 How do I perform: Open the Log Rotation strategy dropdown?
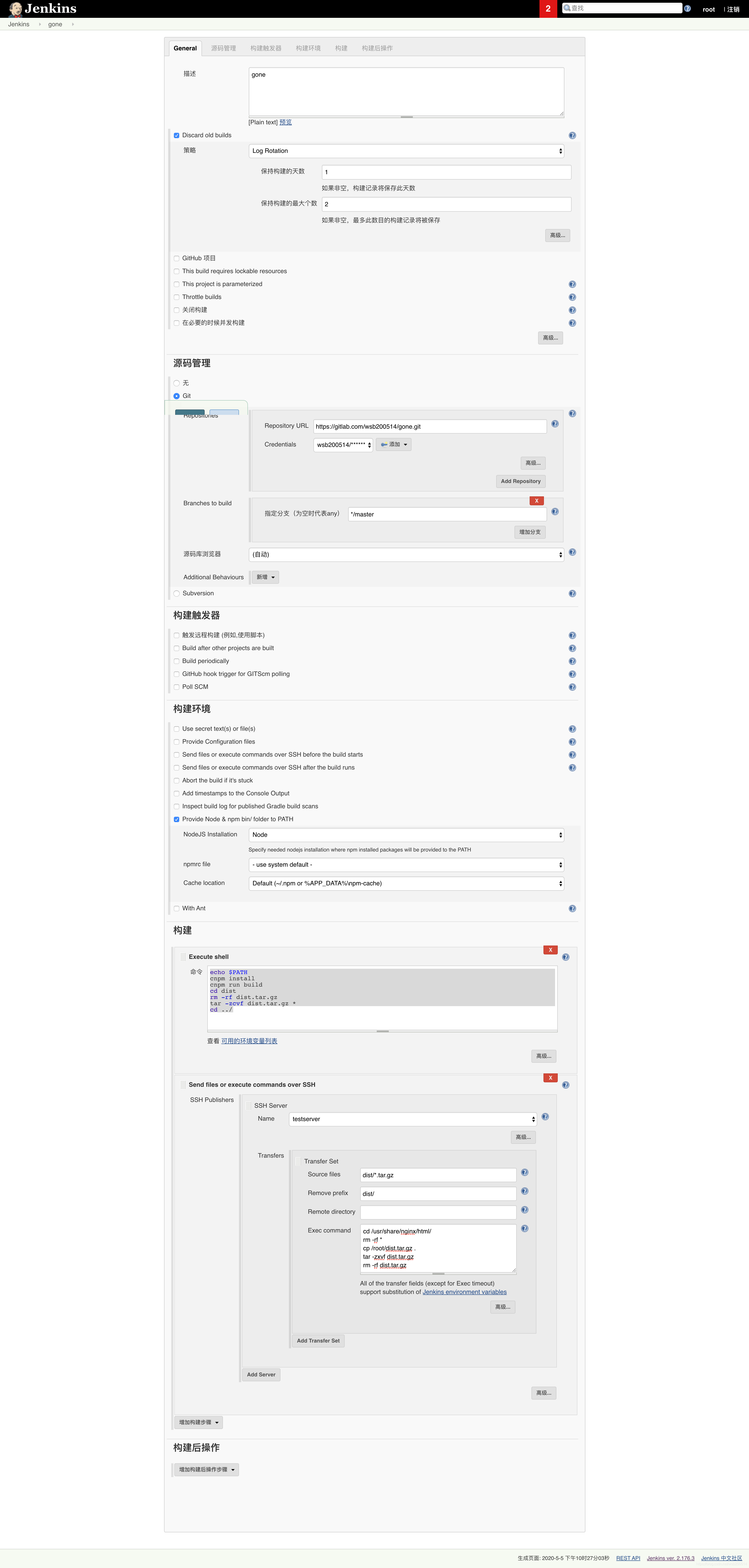(406, 151)
